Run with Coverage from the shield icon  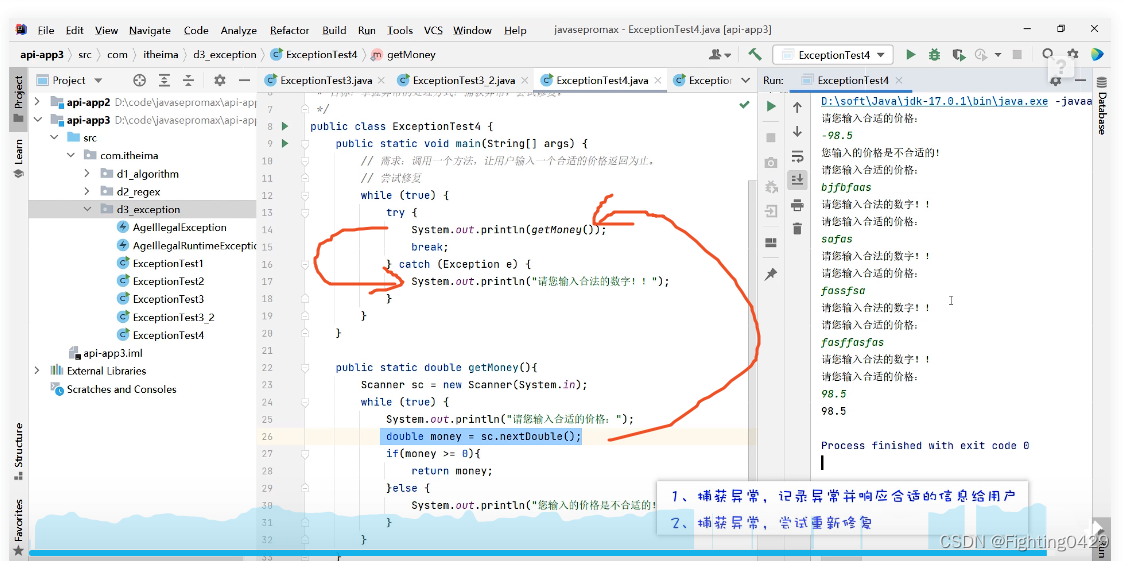958,54
